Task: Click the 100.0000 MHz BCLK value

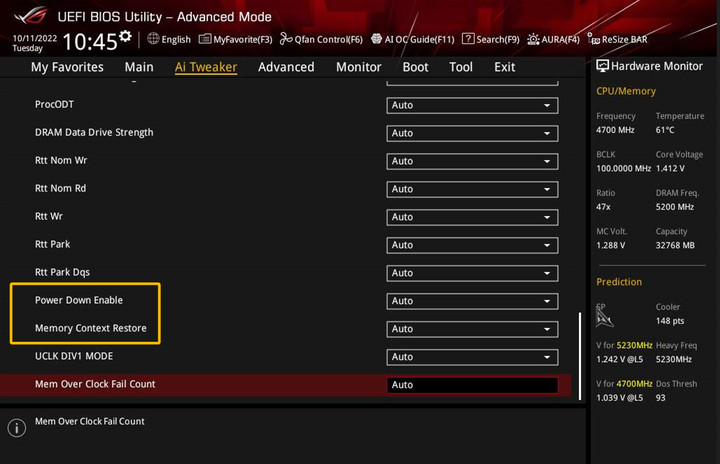Action: point(623,169)
